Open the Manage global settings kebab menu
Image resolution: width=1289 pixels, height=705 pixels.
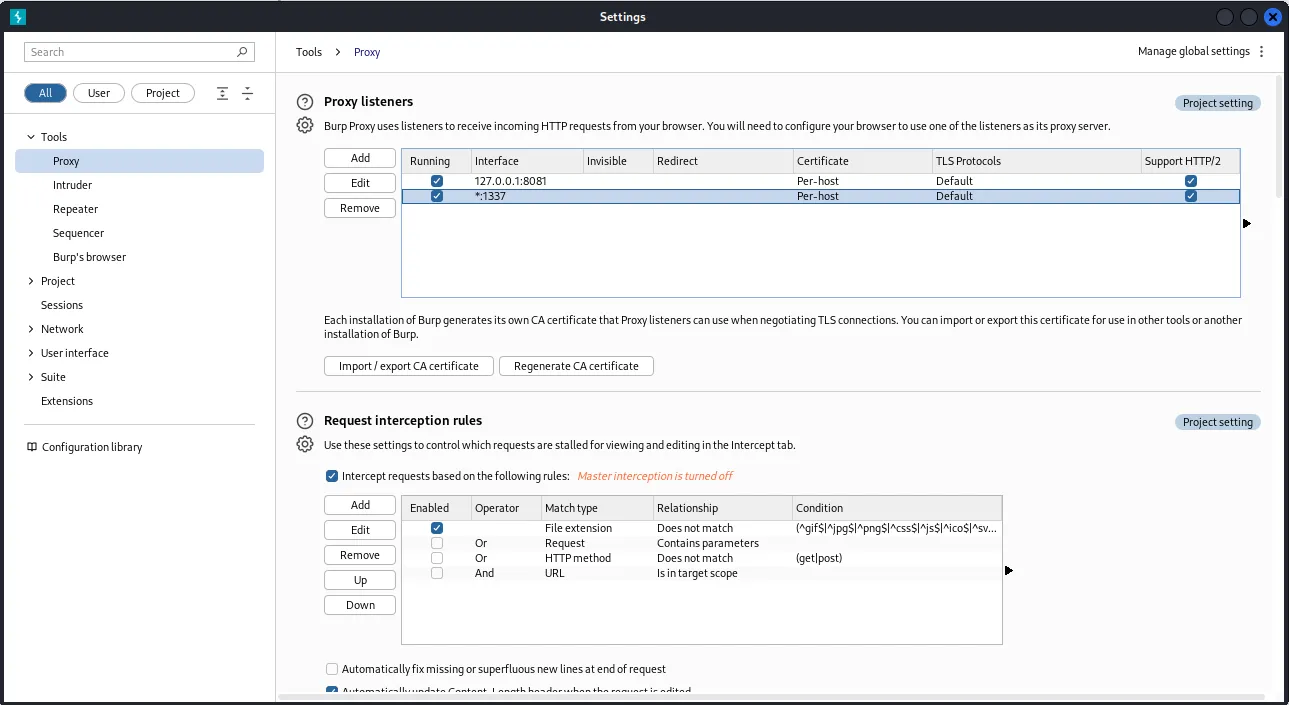tap(1261, 52)
